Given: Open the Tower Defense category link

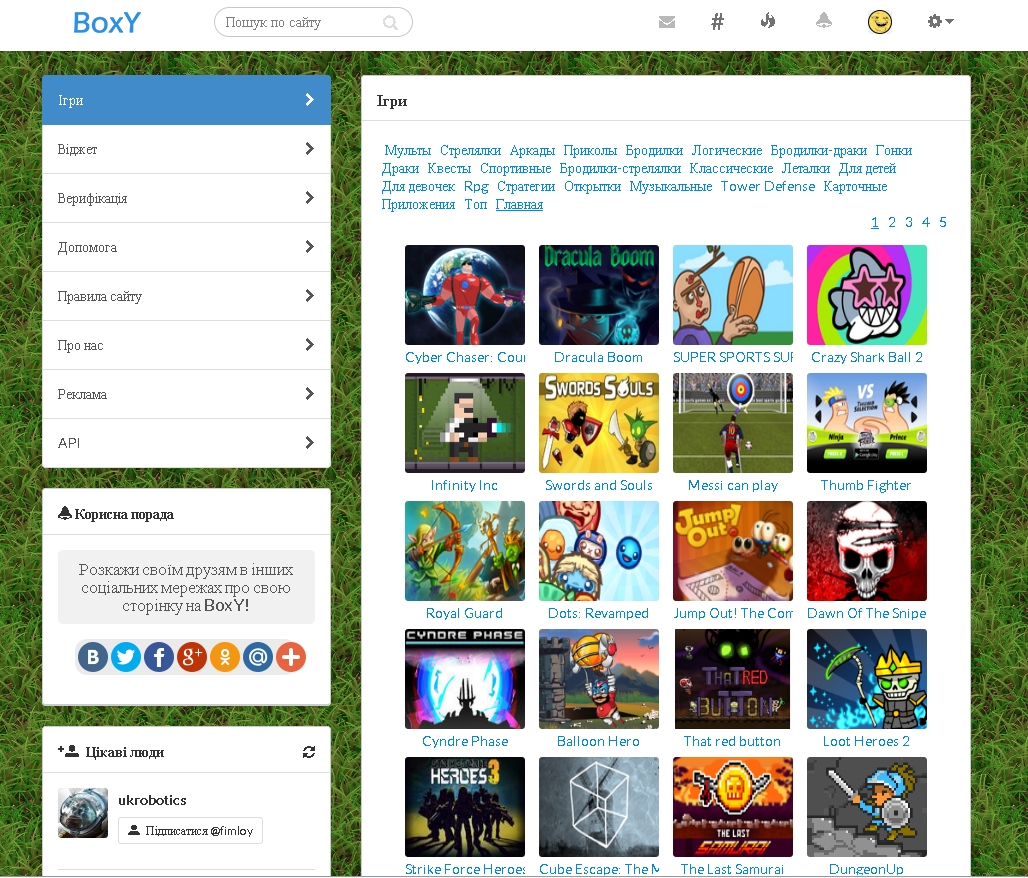Looking at the screenshot, I should click(768, 187).
